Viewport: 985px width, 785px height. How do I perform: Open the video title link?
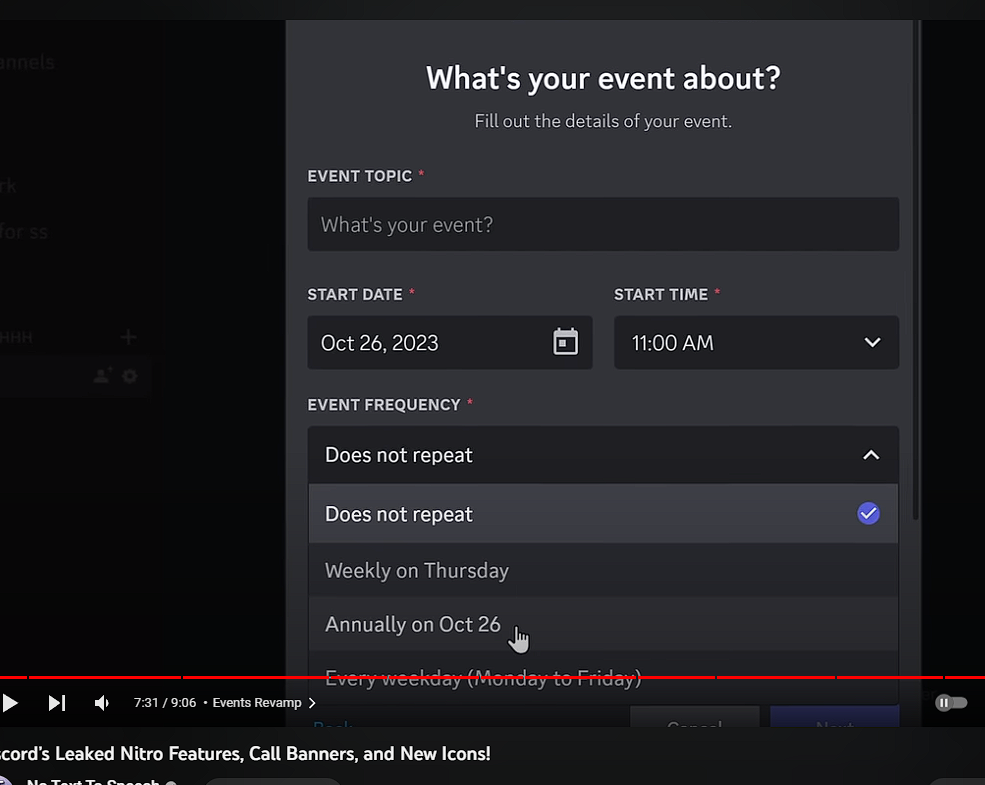pyautogui.click(x=245, y=754)
